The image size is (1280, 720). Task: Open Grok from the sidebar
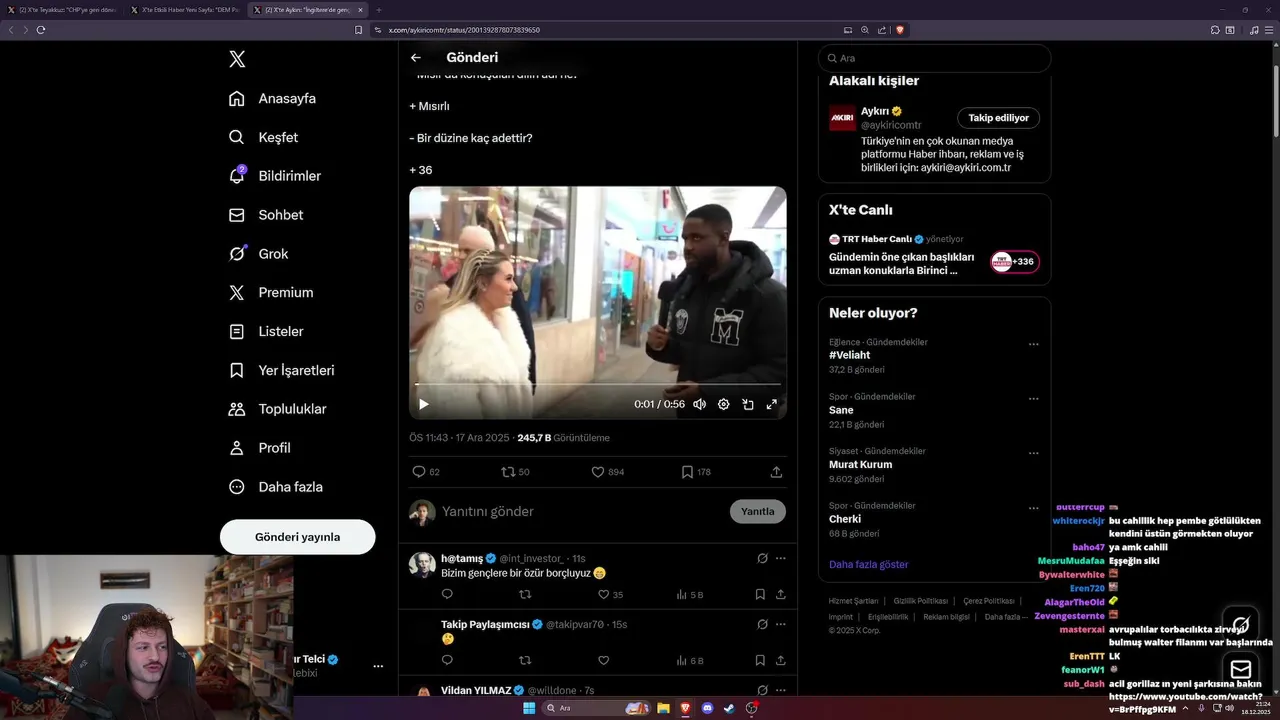tap(258, 254)
